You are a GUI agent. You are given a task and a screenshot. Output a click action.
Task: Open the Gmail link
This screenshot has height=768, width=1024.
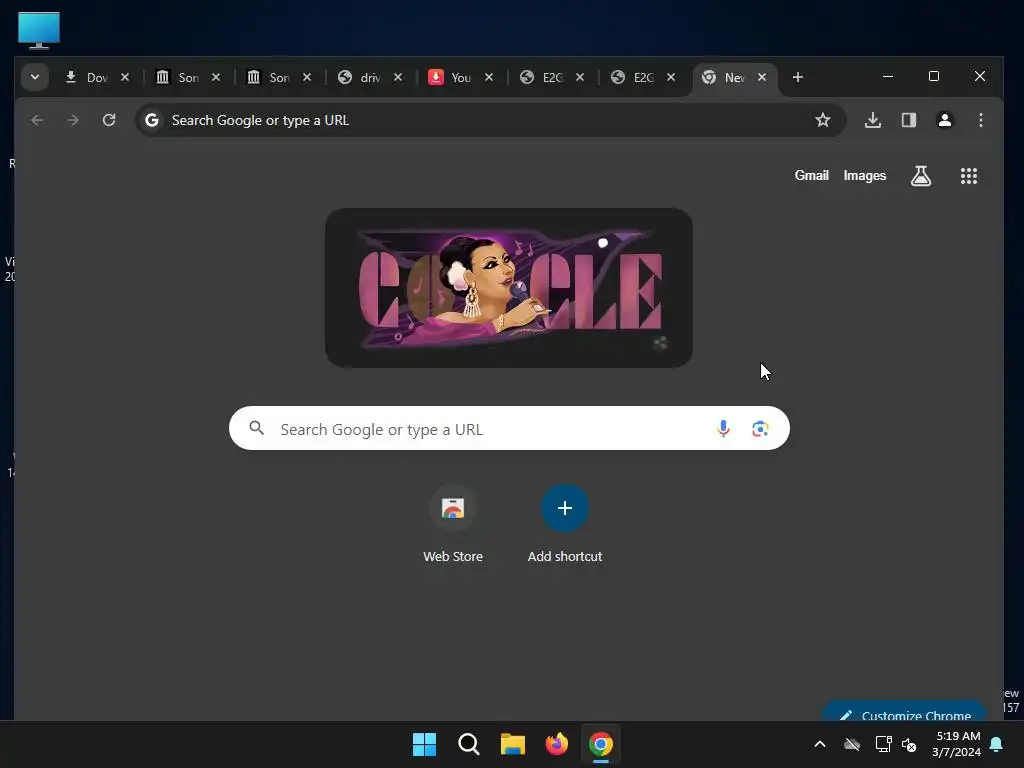point(811,176)
